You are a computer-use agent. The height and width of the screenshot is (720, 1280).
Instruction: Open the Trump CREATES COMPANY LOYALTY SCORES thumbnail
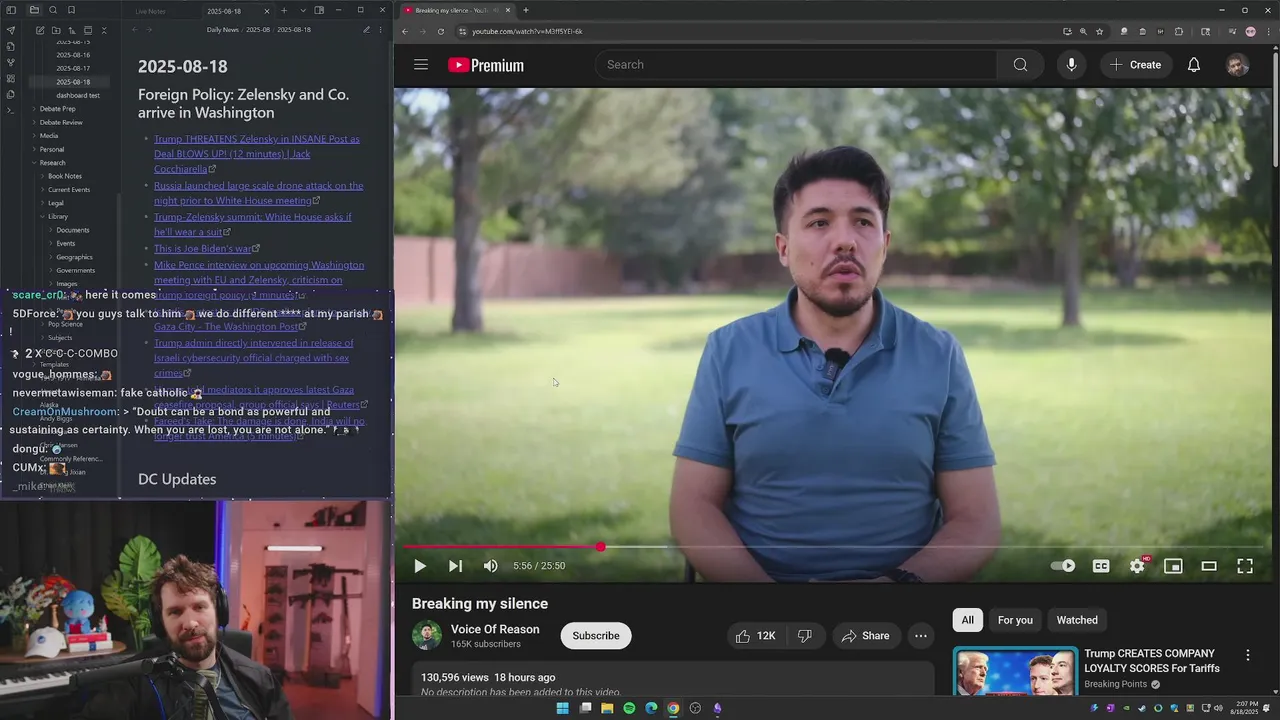[x=1015, y=672]
